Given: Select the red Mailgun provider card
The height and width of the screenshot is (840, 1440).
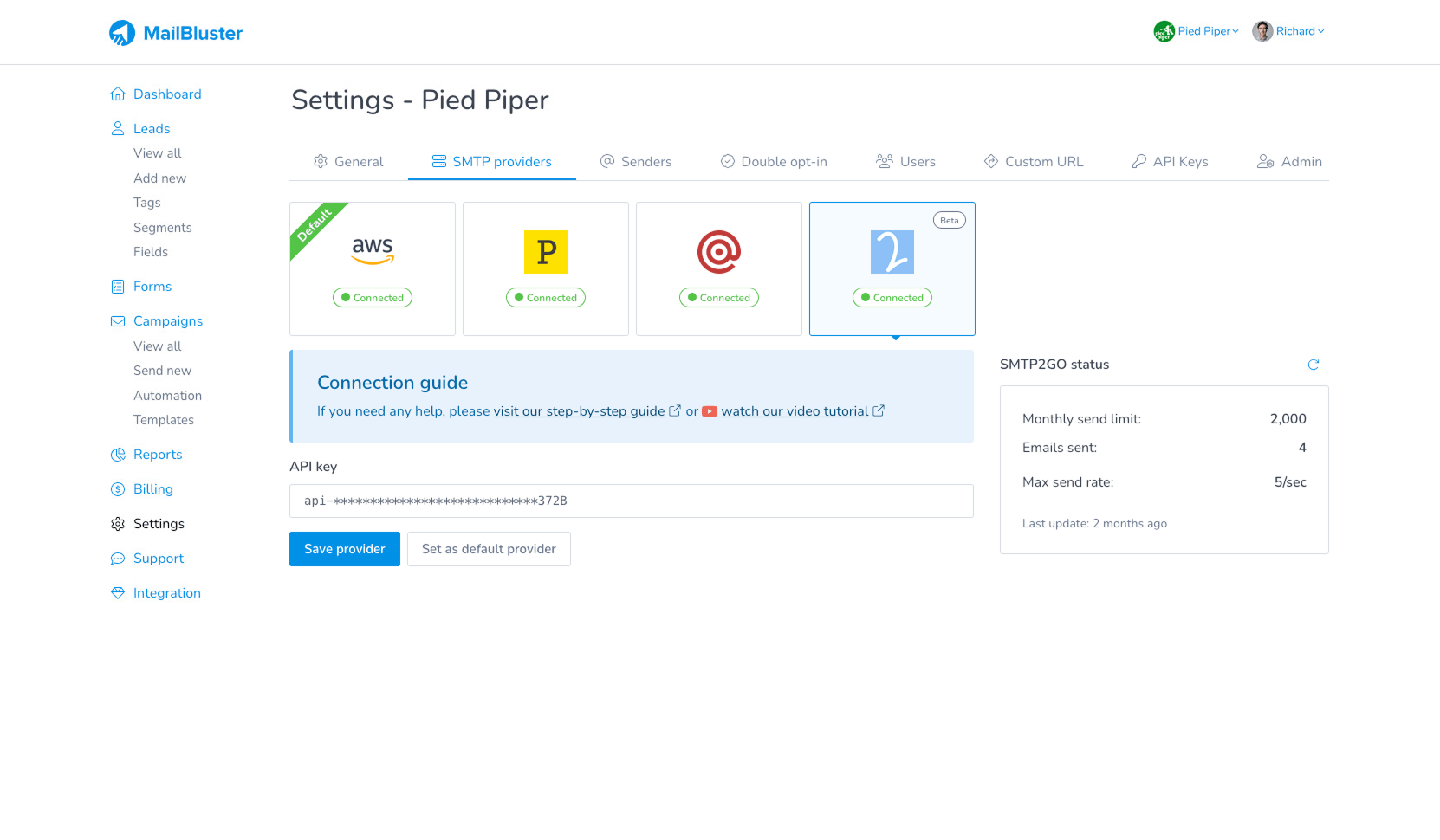Looking at the screenshot, I should click(719, 268).
